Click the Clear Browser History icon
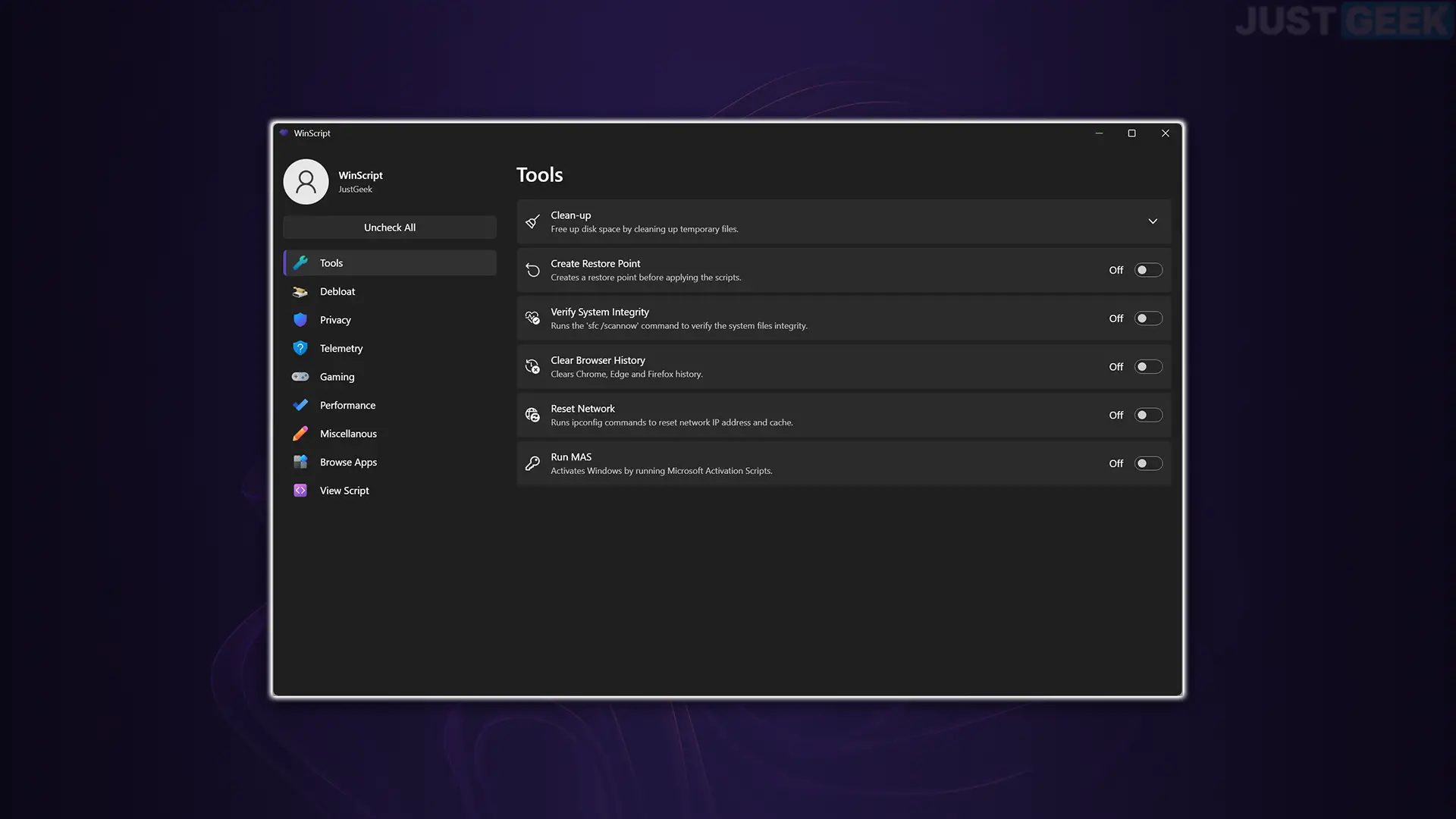This screenshot has height=819, width=1456. tap(533, 367)
